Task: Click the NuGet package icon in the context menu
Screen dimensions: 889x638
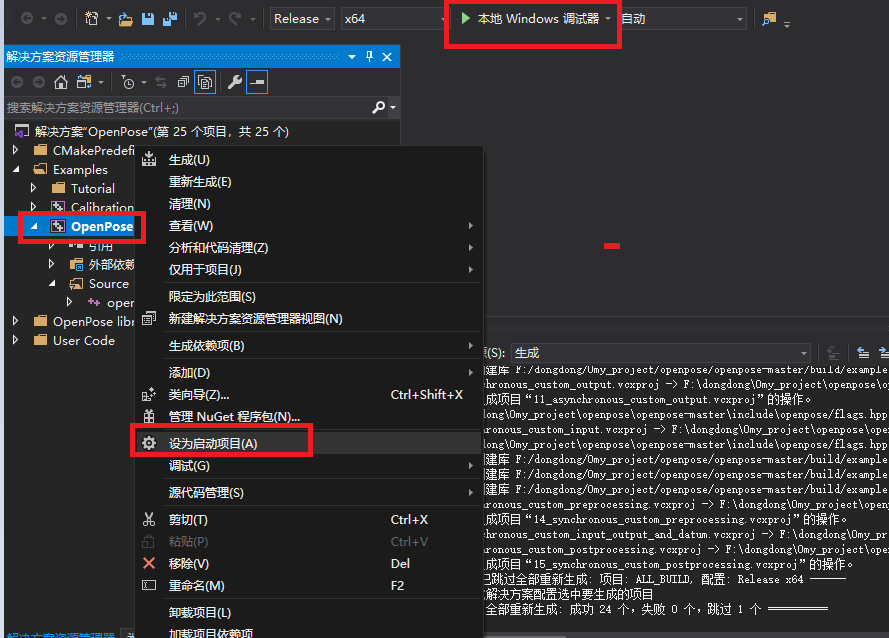Action: (149, 416)
